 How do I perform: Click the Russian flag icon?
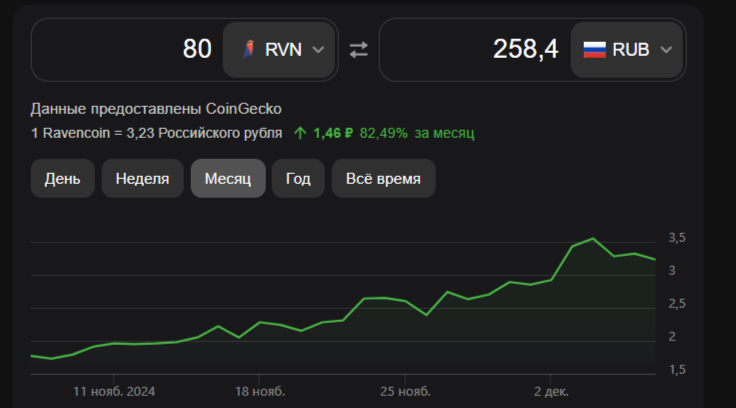click(x=594, y=49)
